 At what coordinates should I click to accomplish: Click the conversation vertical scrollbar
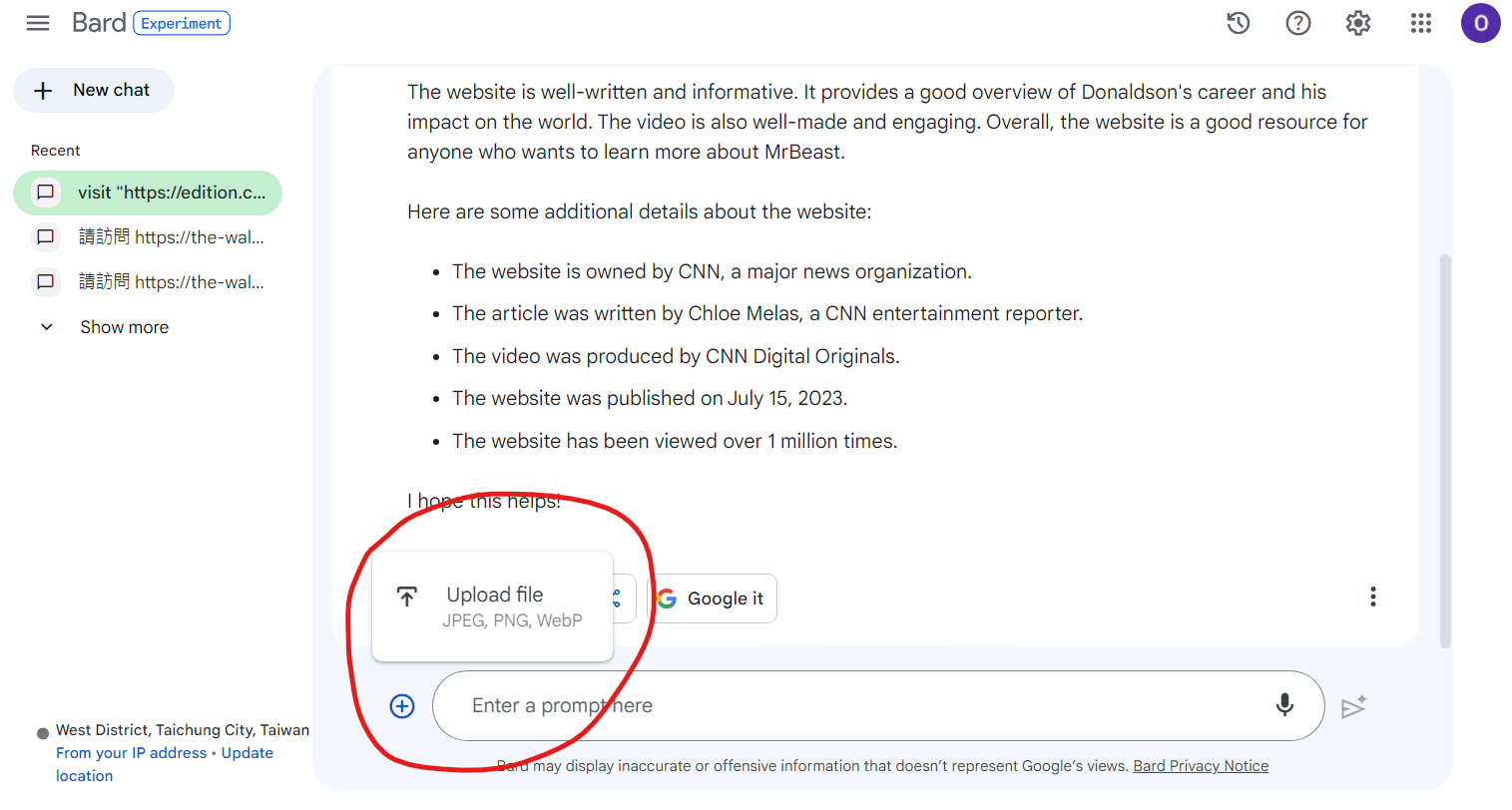pos(1445,451)
